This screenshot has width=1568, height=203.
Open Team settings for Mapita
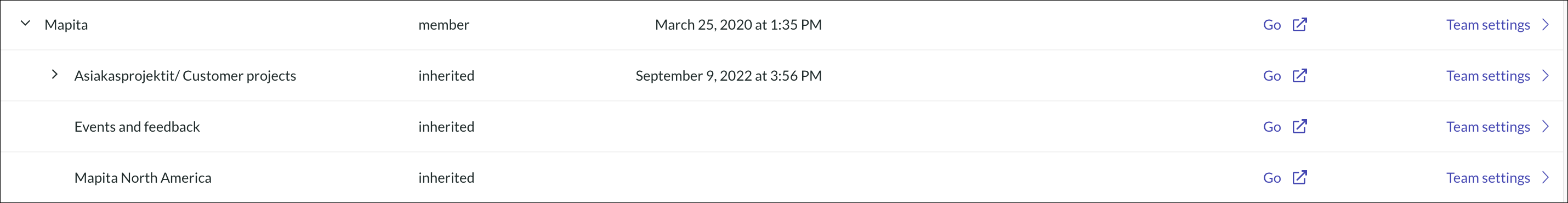1487,24
